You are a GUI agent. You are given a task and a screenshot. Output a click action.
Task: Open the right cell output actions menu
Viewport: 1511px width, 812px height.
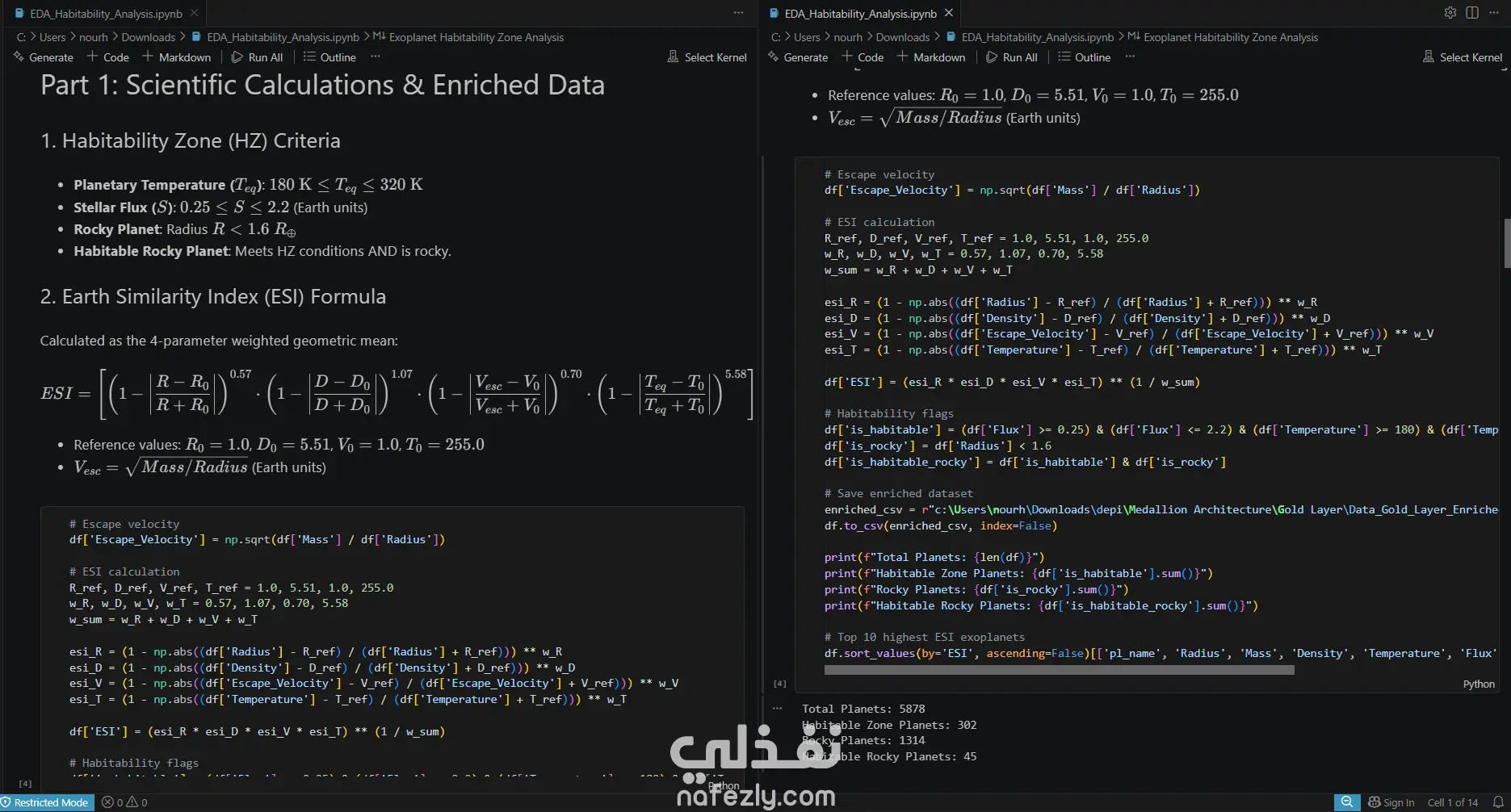(x=777, y=709)
